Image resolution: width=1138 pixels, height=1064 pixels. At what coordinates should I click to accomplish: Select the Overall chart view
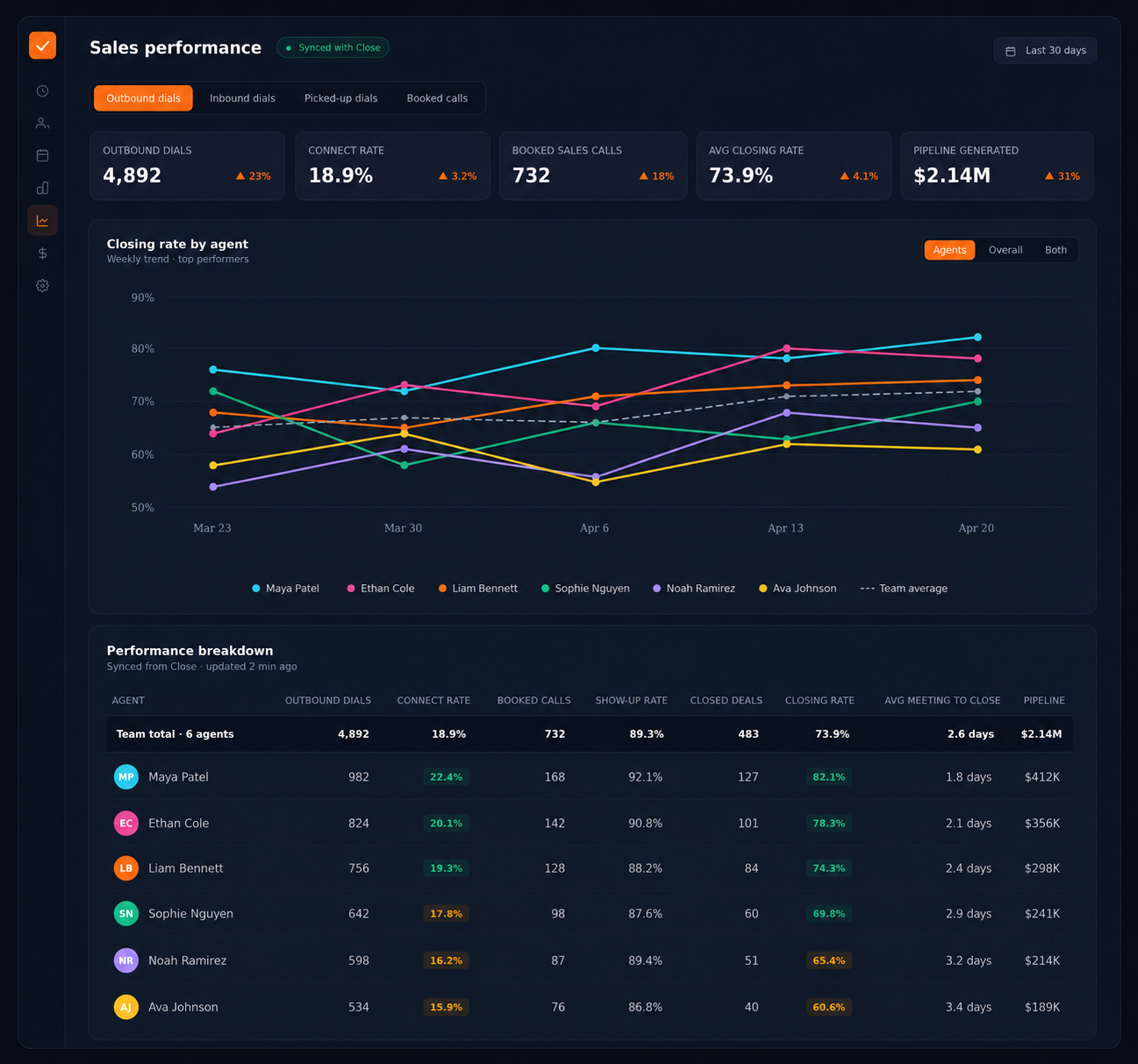pyautogui.click(x=1006, y=250)
